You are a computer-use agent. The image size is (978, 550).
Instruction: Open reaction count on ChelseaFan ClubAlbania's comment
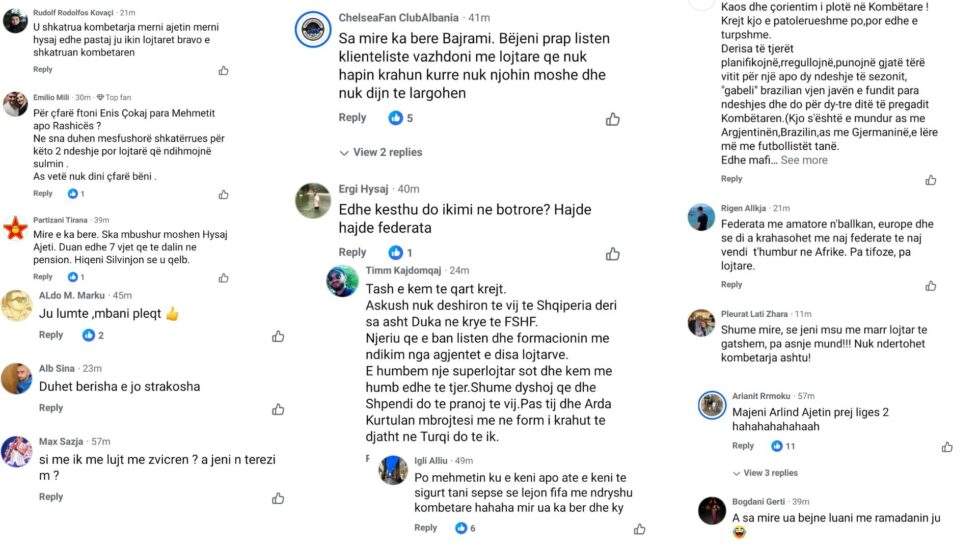pos(401,118)
